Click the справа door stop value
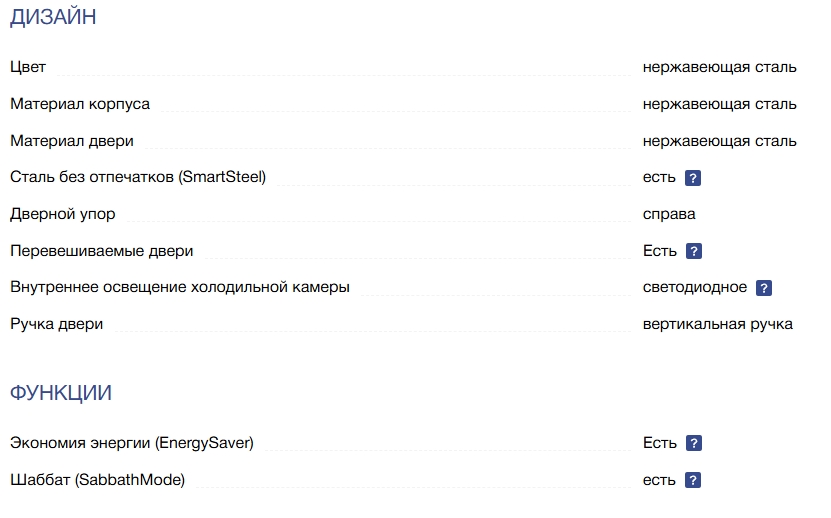The image size is (831, 518). click(669, 214)
